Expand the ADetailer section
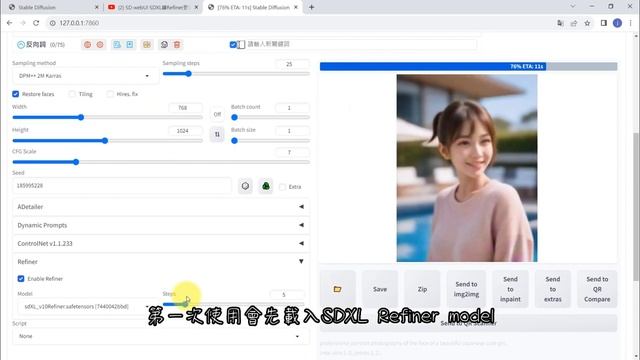Viewport: 640px width, 360px height. tap(160, 207)
